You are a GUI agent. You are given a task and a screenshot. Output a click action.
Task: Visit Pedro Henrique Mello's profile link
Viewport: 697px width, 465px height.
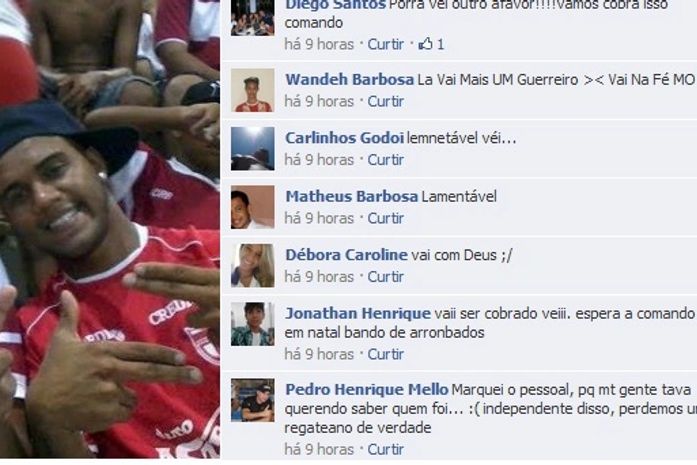click(367, 389)
